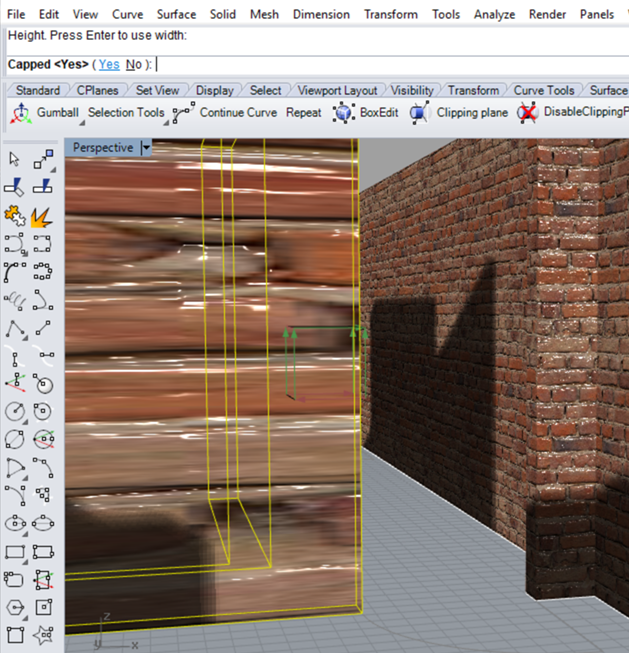
Task: Open the Surface menu
Action: click(x=176, y=14)
